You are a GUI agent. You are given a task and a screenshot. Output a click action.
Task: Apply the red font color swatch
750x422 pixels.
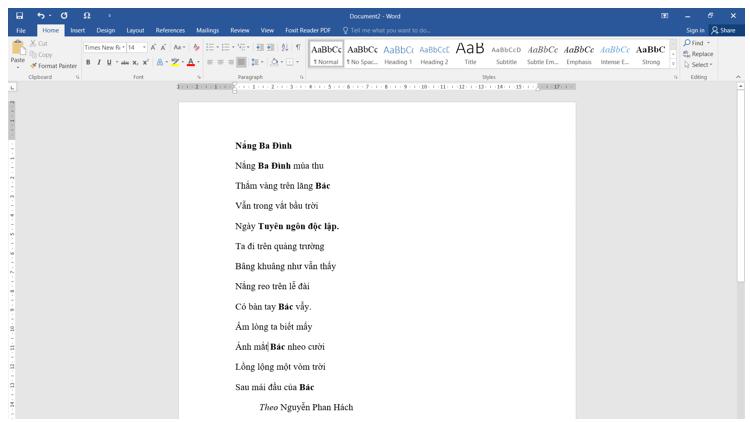coord(189,62)
